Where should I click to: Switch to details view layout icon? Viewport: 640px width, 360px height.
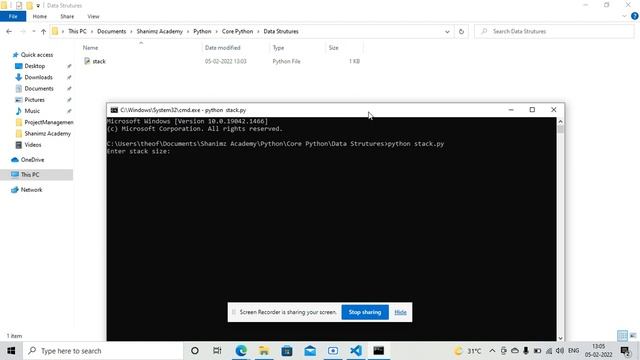(x=622, y=336)
